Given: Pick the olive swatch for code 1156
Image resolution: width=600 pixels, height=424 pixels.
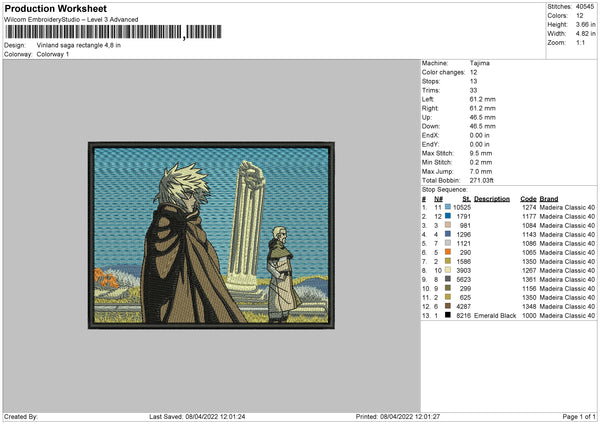Looking at the screenshot, I should 448,288.
